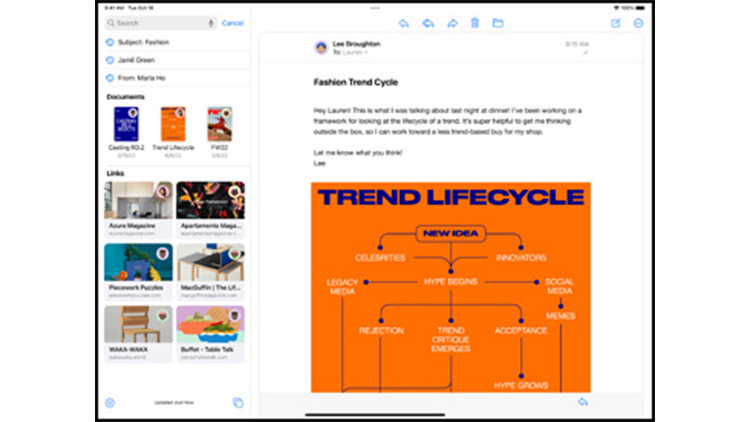
Task: Tap the Reply All double-arrow icon
Action: click(x=428, y=23)
